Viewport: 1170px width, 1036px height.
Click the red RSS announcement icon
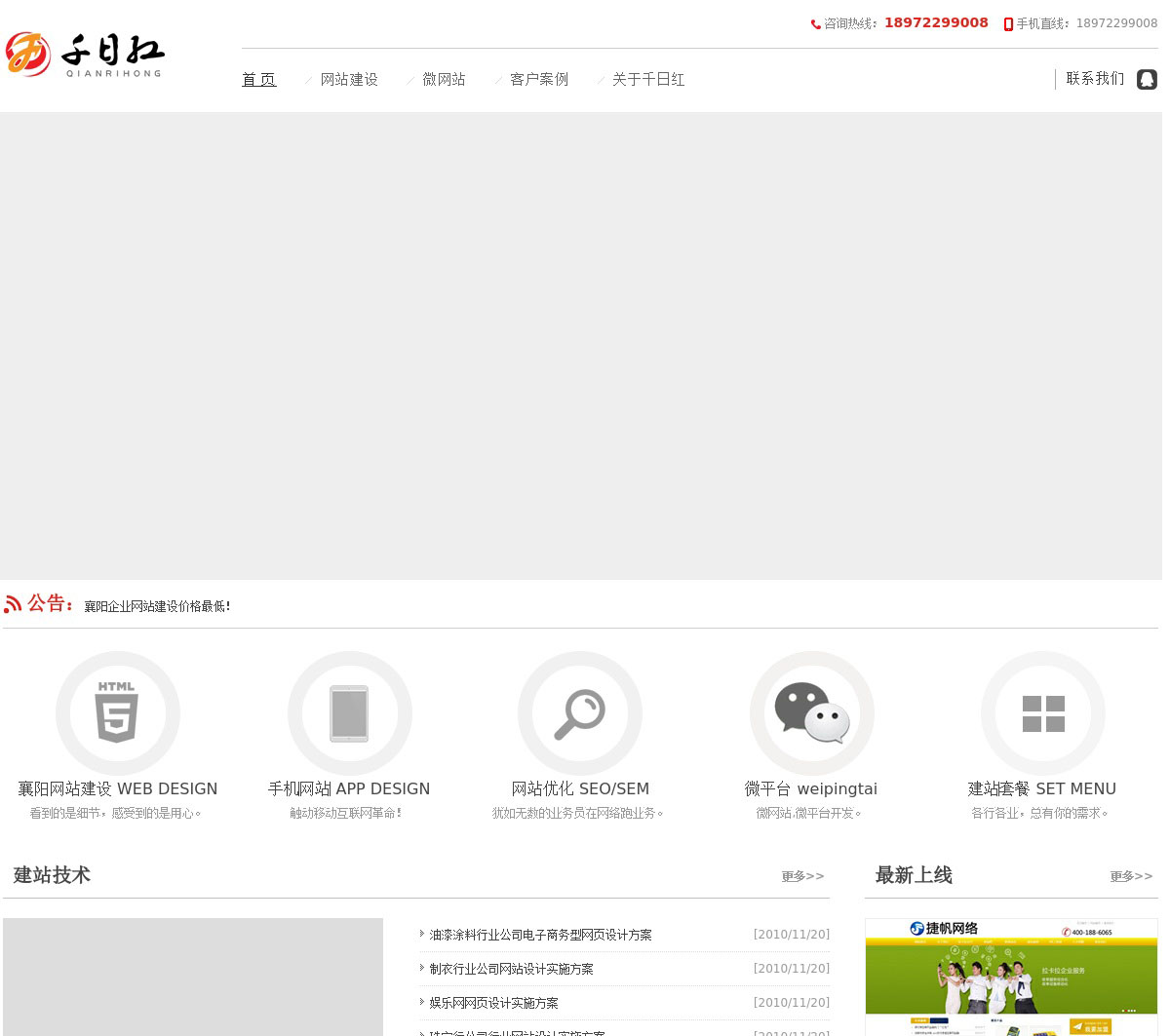click(13, 604)
